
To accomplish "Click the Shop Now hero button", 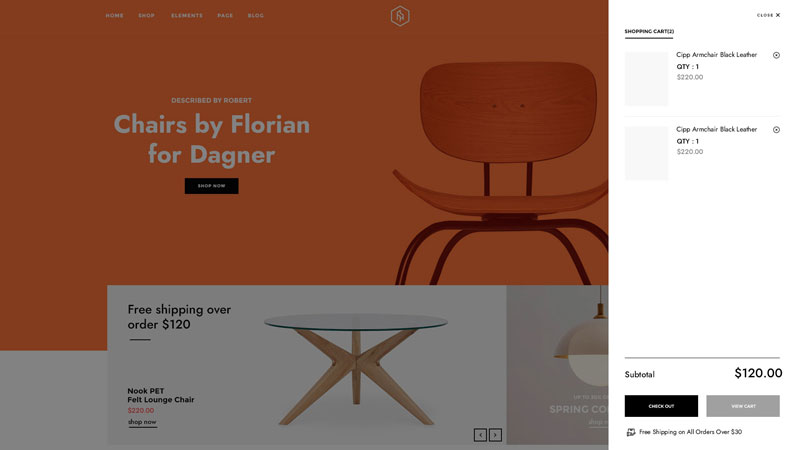I will pyautogui.click(x=211, y=186).
